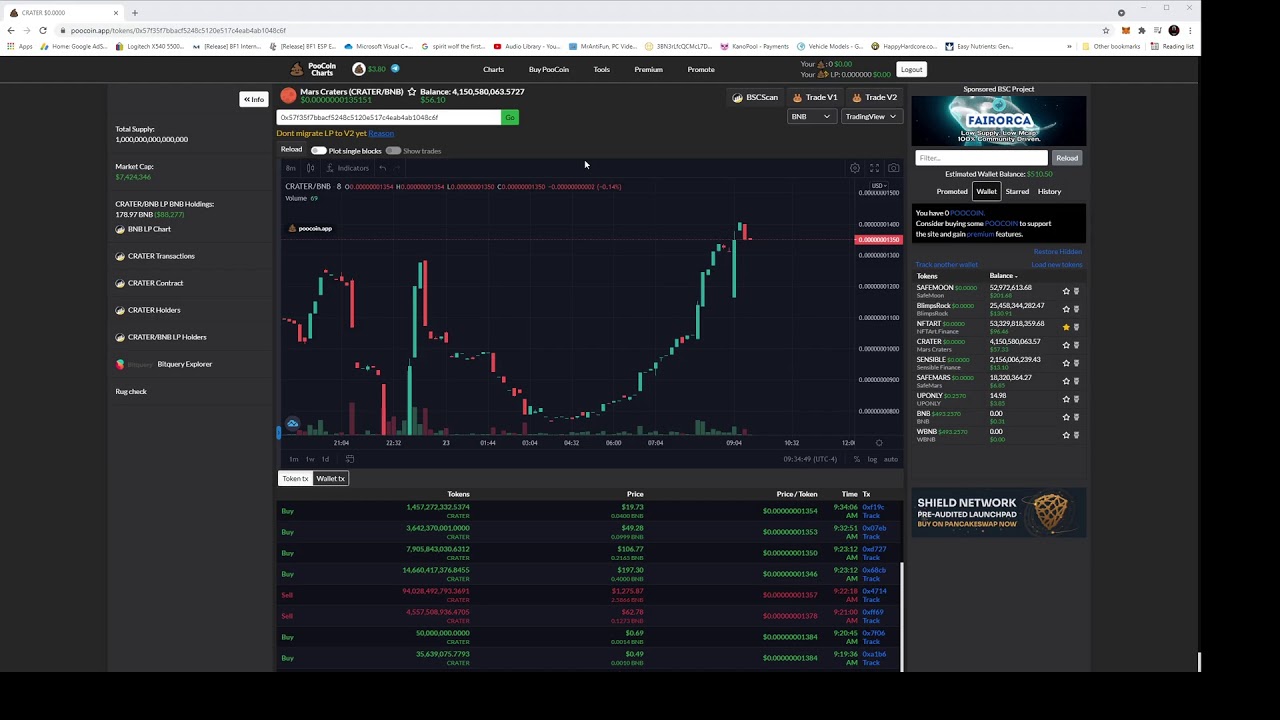
Task: Hide the BNB token in wallet list
Action: tap(1076, 417)
